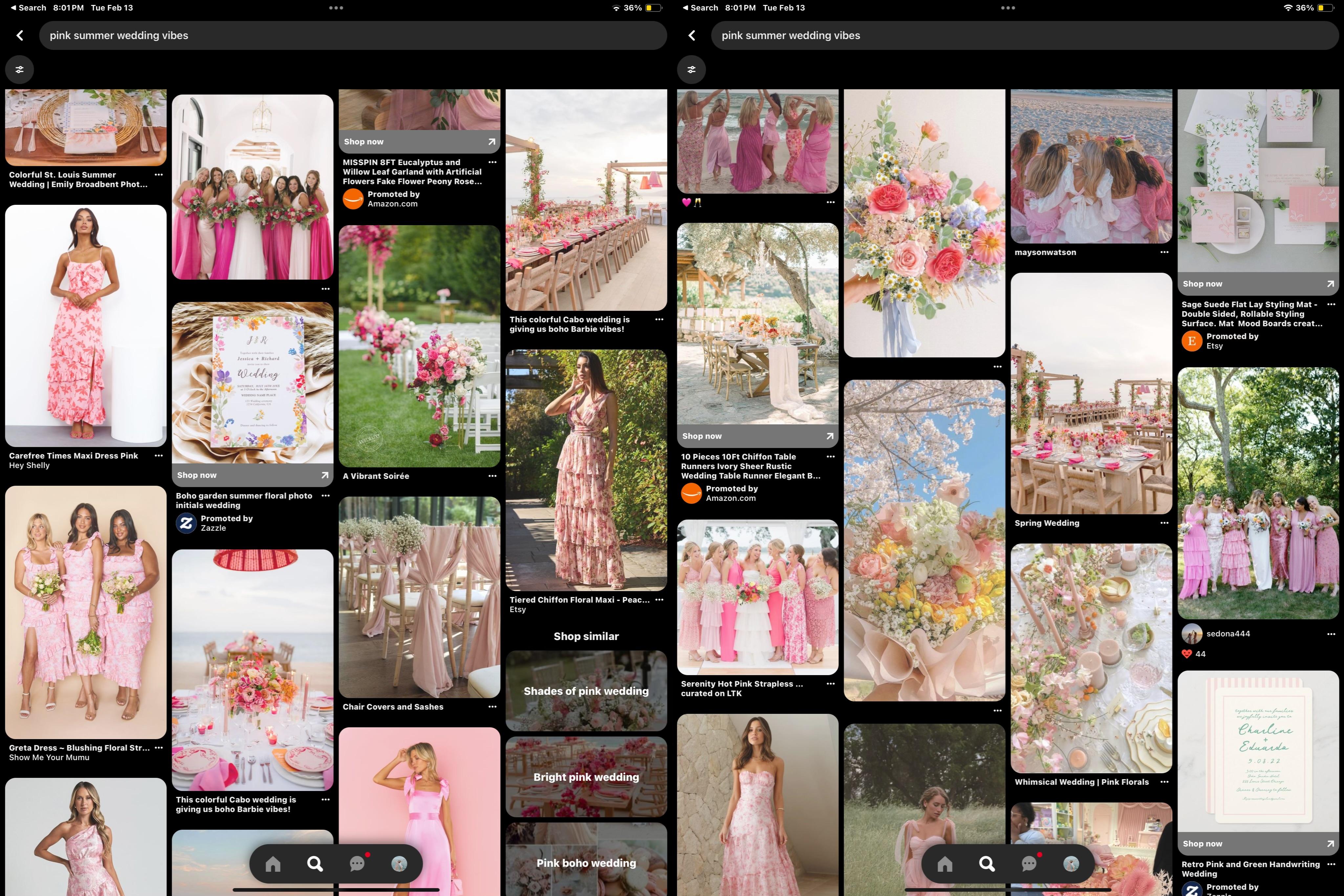Open search filters in left window
The width and height of the screenshot is (1344, 896).
tap(19, 70)
